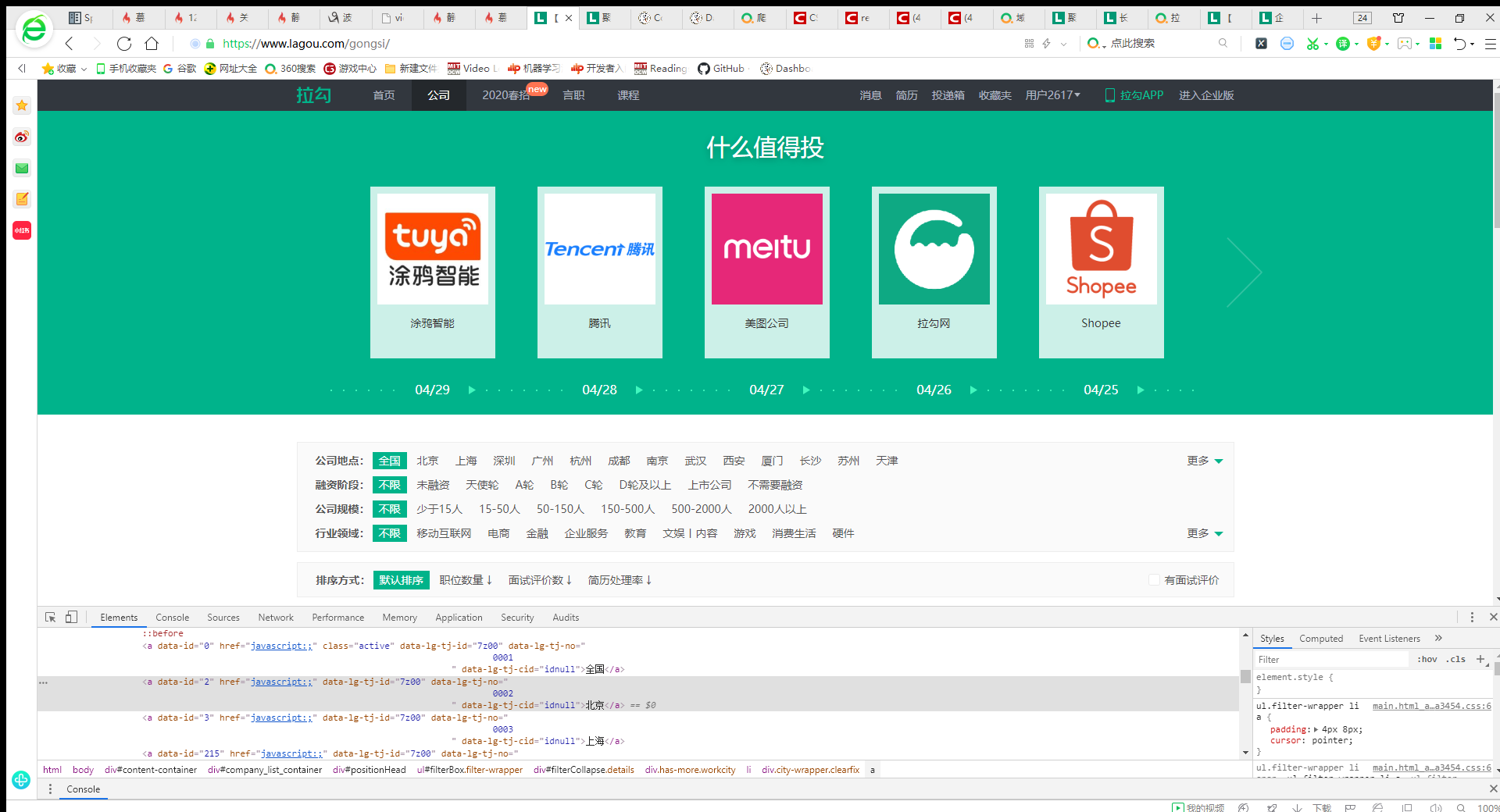Select 15-50人 company size filter
This screenshot has width=1500, height=812.
pyautogui.click(x=499, y=509)
